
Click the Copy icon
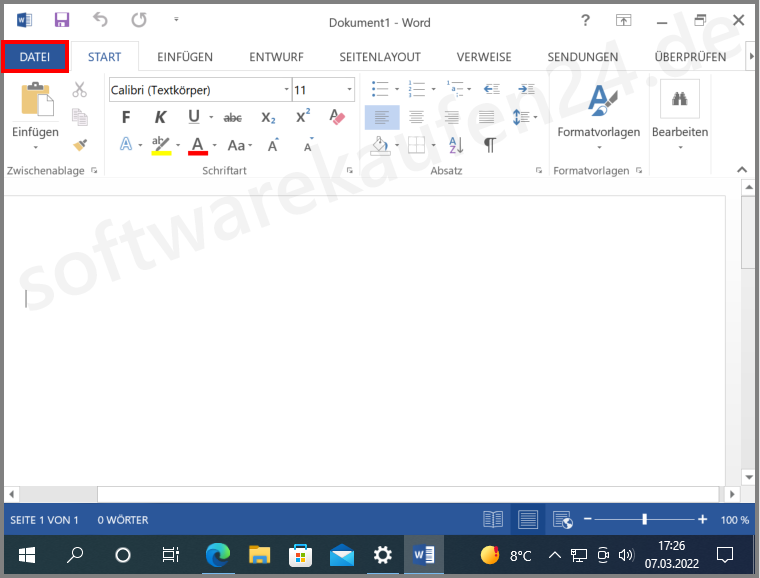79,117
